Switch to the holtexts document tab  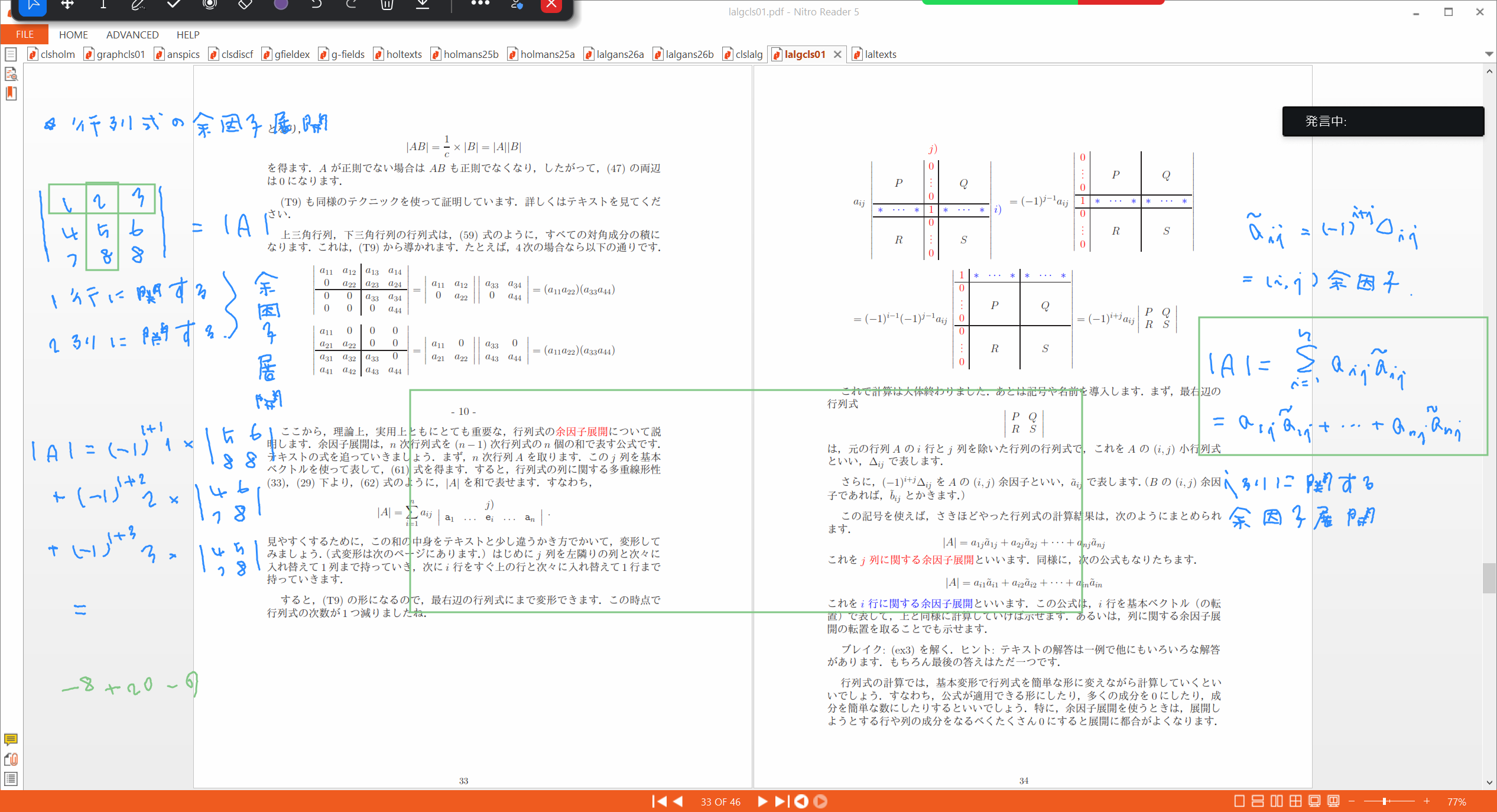398,54
